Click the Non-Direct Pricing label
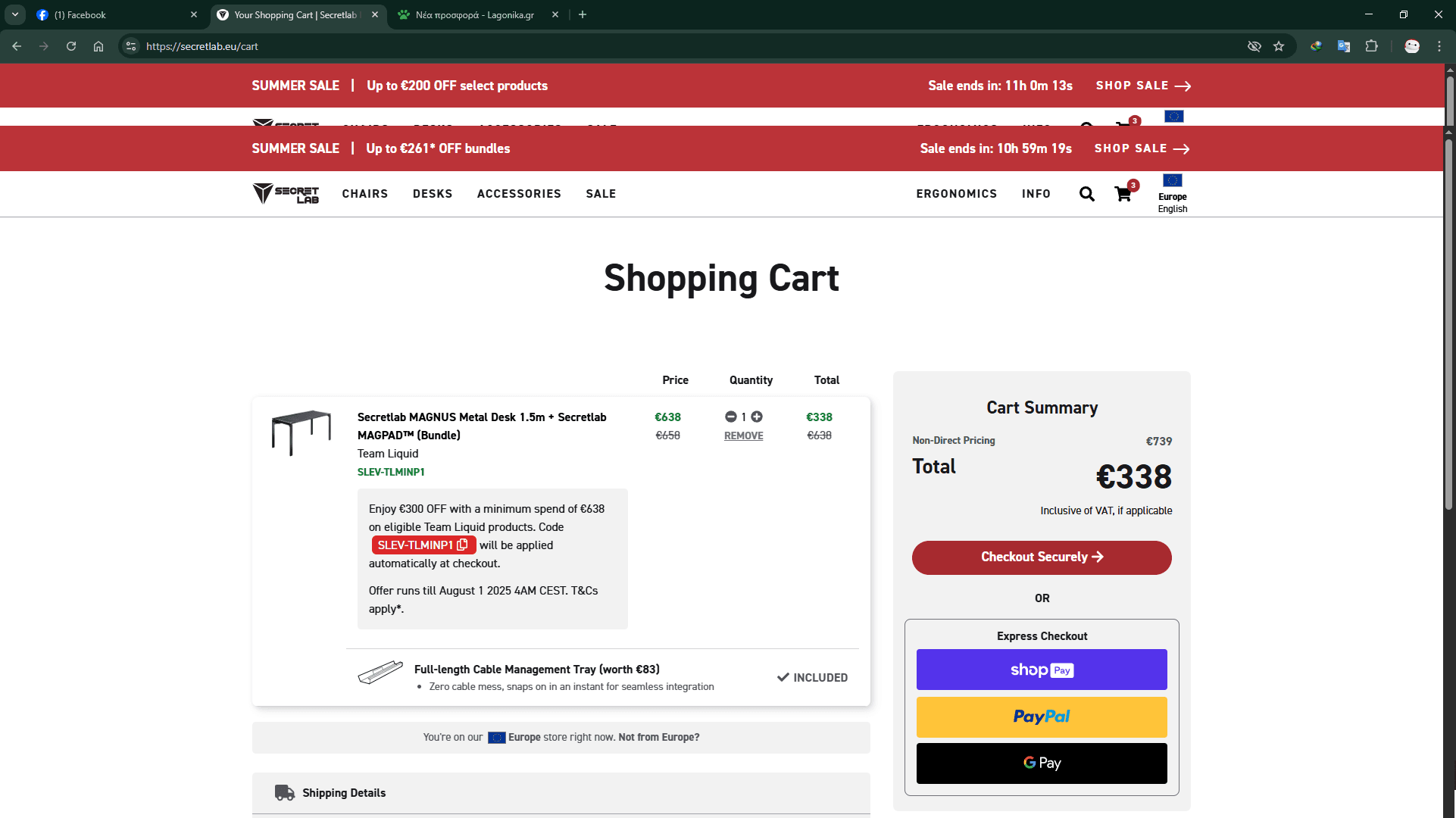Screen dimensions: 1456x818 pyautogui.click(x=954, y=440)
